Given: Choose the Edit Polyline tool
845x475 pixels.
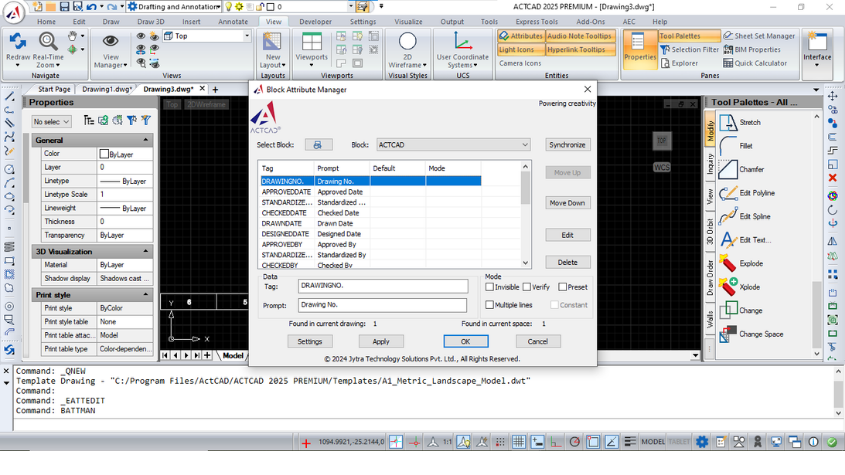Looking at the screenshot, I should [747, 193].
